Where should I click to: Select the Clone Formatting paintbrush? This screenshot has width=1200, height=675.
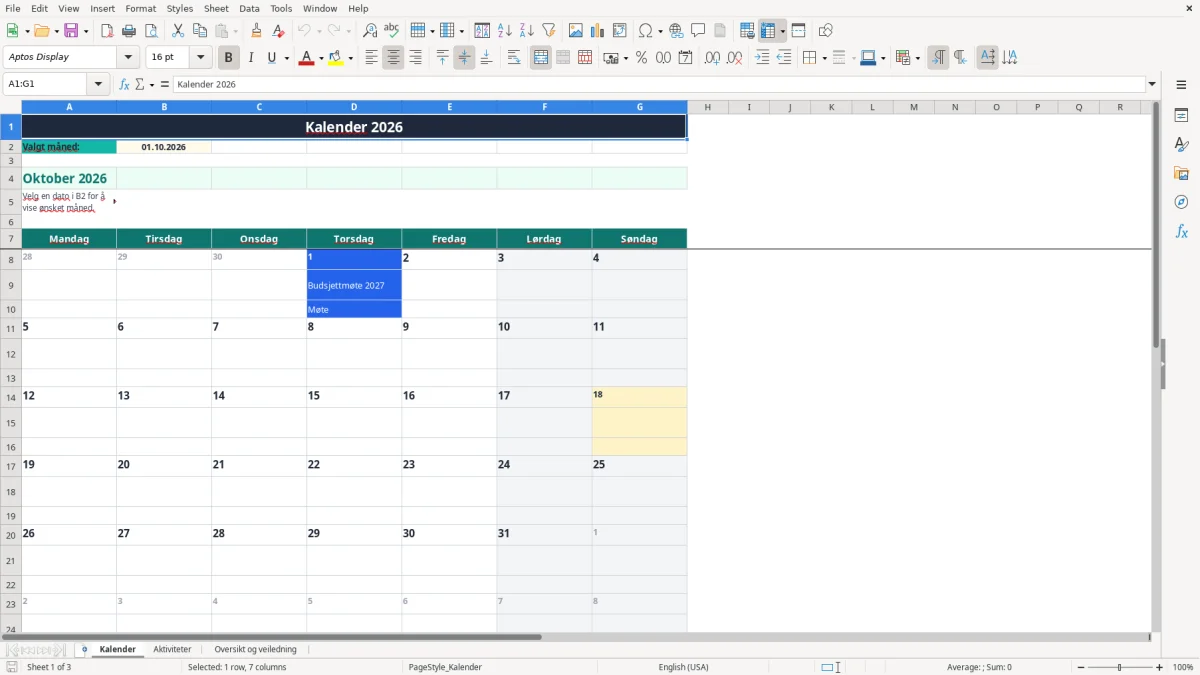257,31
